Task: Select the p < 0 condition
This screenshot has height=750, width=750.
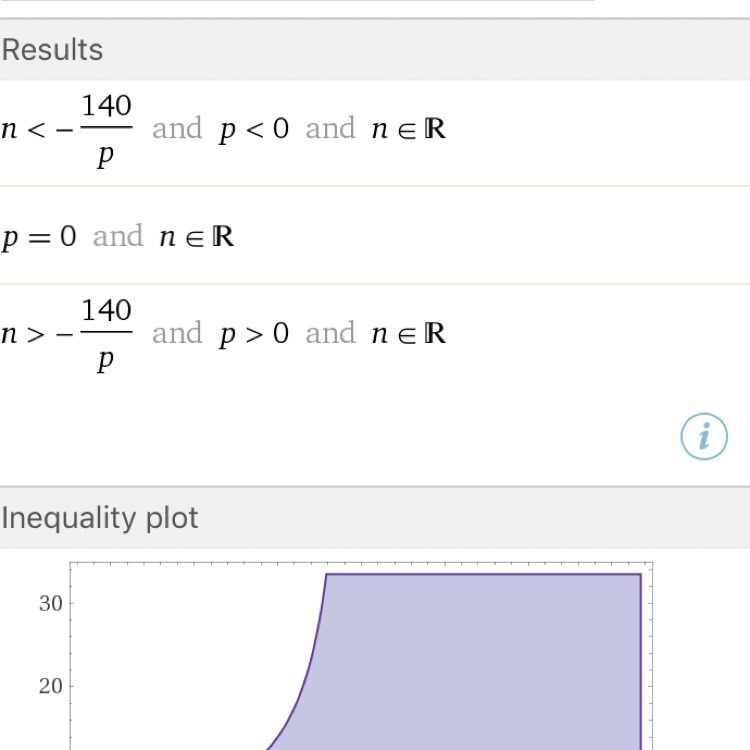Action: coord(254,130)
